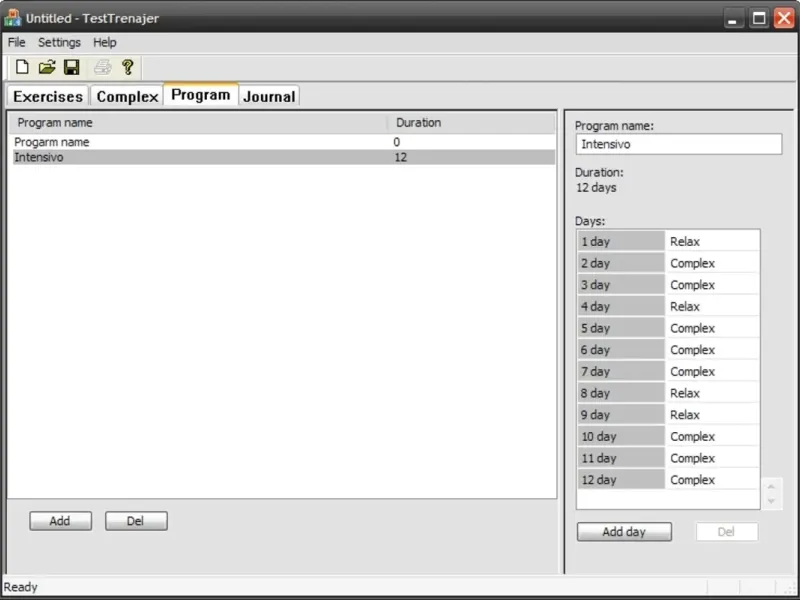Screen dimensions: 800x600
Task: Click duration value 12 in Intensivo row
Action: (x=401, y=157)
